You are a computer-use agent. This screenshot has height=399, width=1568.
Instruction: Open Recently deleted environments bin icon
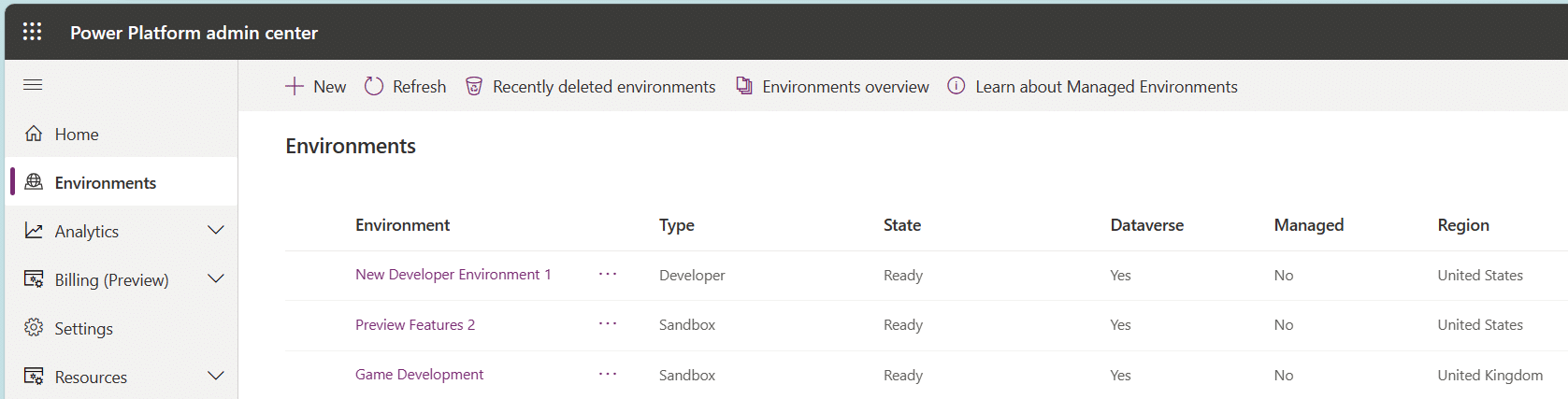(x=474, y=86)
